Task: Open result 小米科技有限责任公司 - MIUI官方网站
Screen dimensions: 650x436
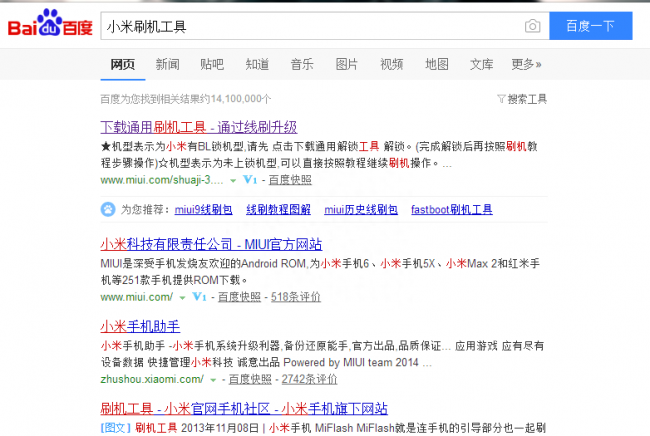Action: [x=211, y=244]
